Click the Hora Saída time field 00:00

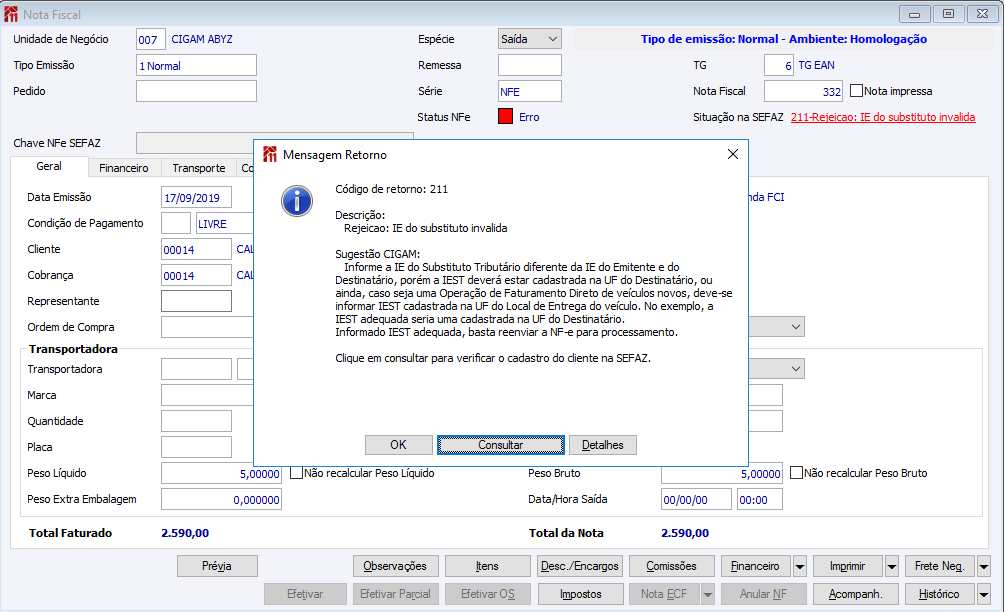[x=759, y=499]
